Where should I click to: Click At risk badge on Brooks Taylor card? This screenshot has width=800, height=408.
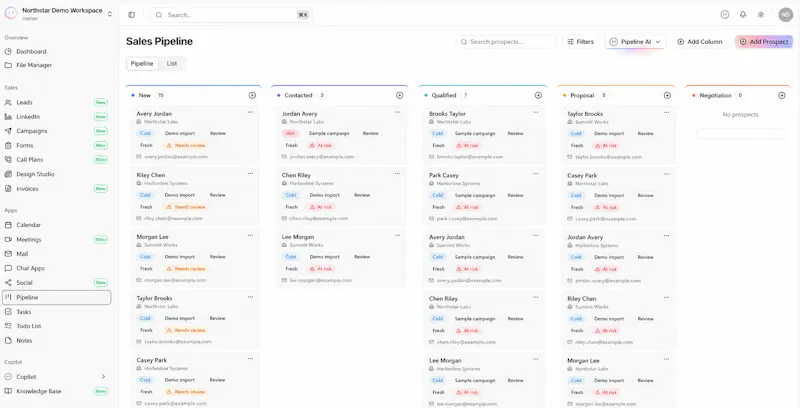point(467,145)
